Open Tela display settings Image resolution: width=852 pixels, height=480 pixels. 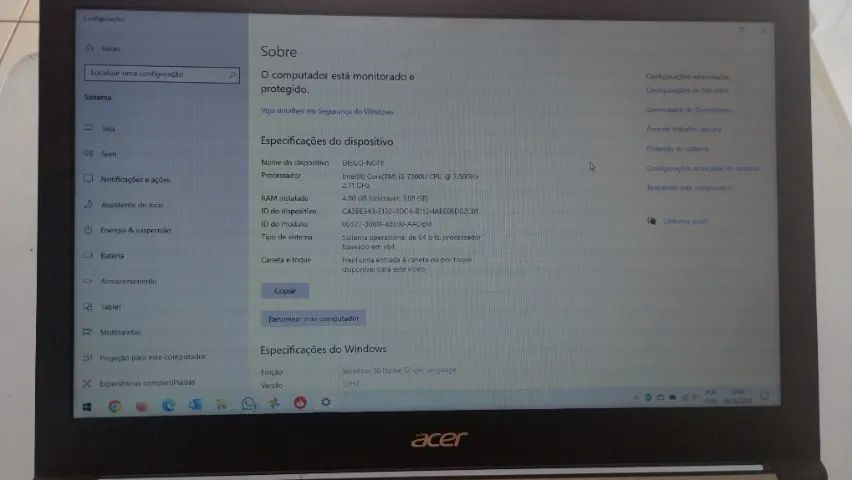pos(100,128)
